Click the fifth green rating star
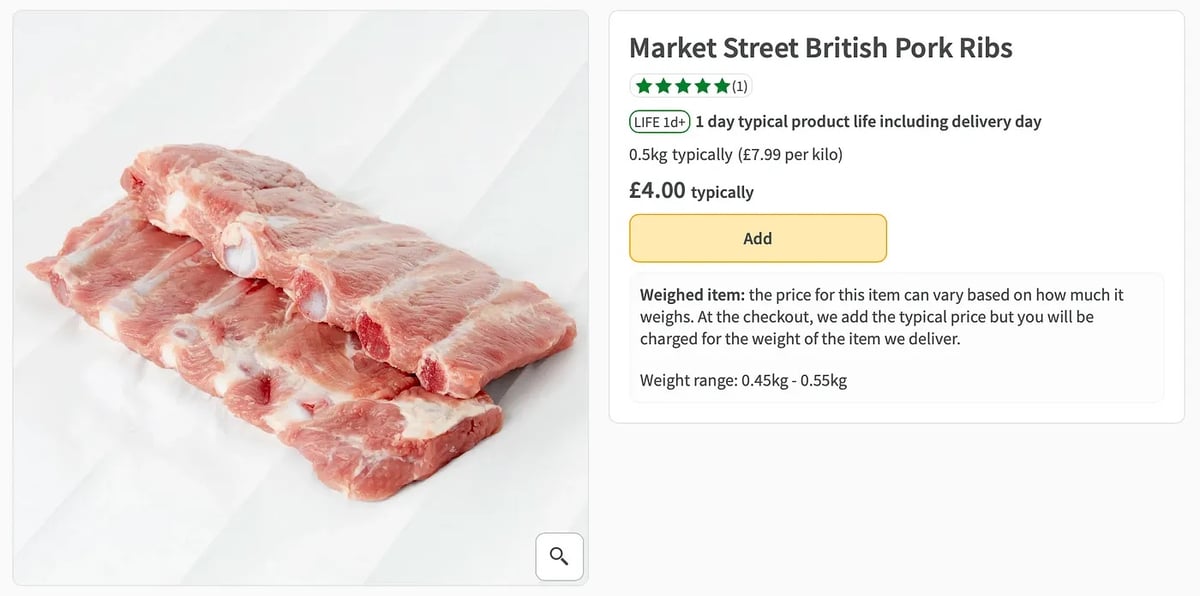 click(721, 86)
